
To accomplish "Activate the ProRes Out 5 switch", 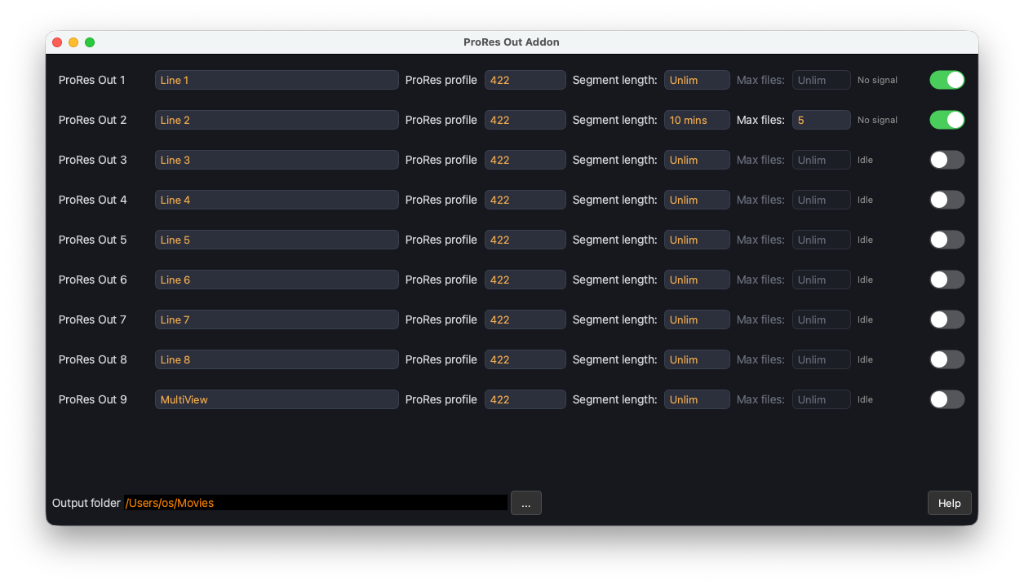I will point(947,240).
